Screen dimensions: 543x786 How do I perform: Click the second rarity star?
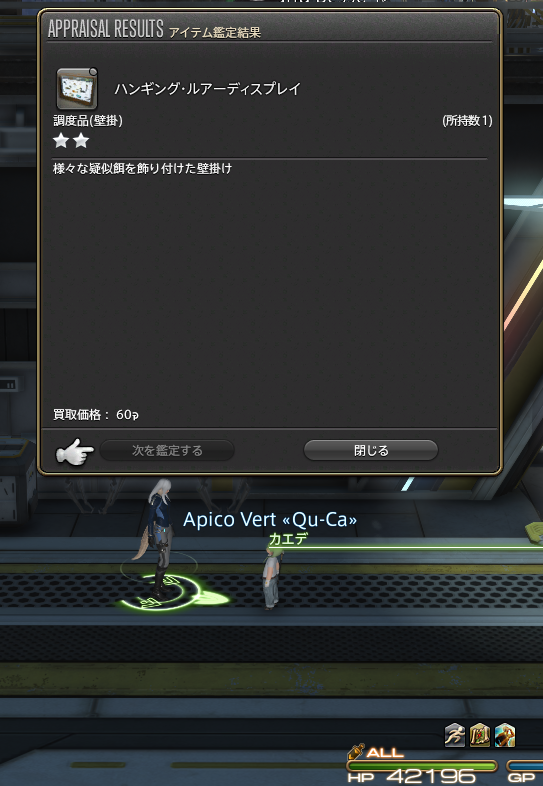pos(81,141)
